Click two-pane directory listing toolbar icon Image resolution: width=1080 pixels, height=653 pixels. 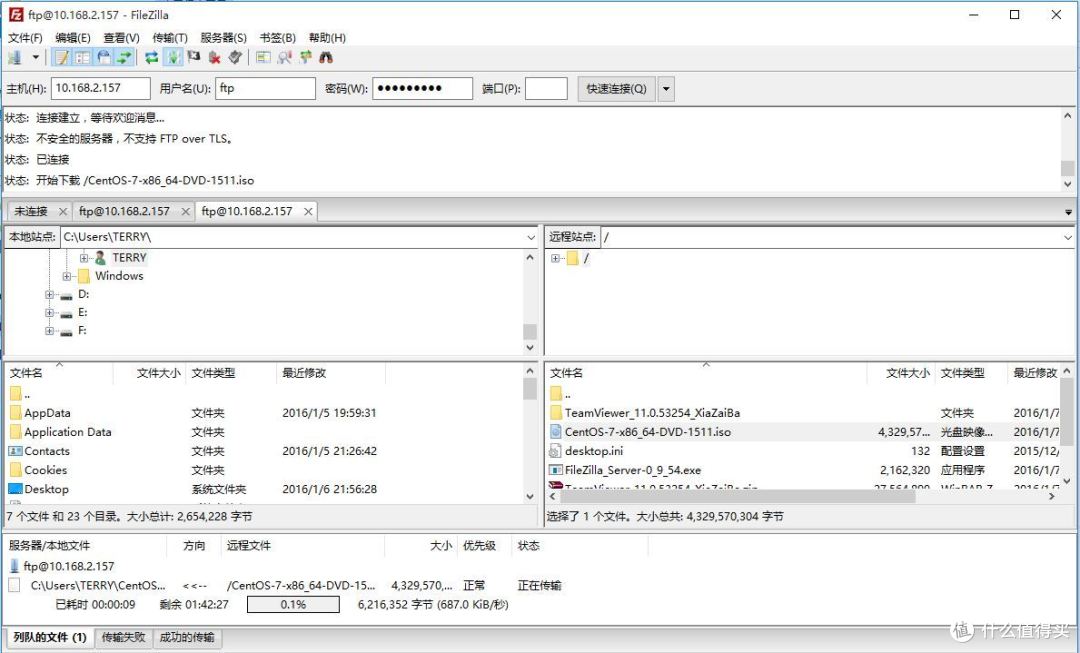point(262,58)
